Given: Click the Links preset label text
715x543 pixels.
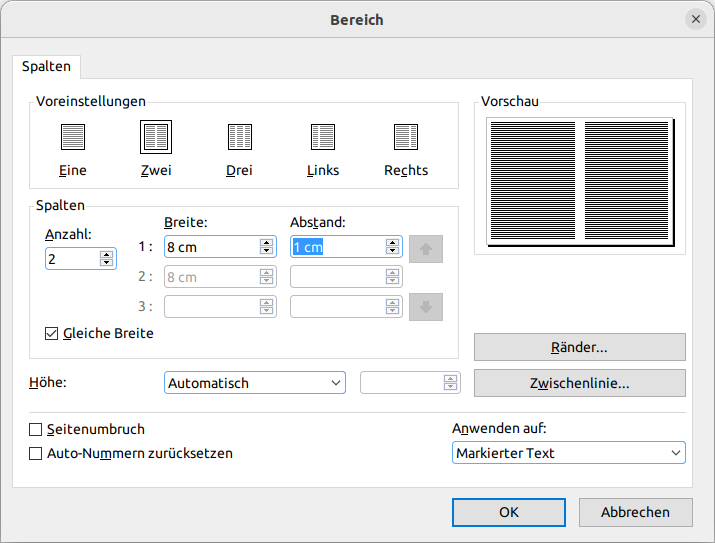Looking at the screenshot, I should (x=323, y=170).
